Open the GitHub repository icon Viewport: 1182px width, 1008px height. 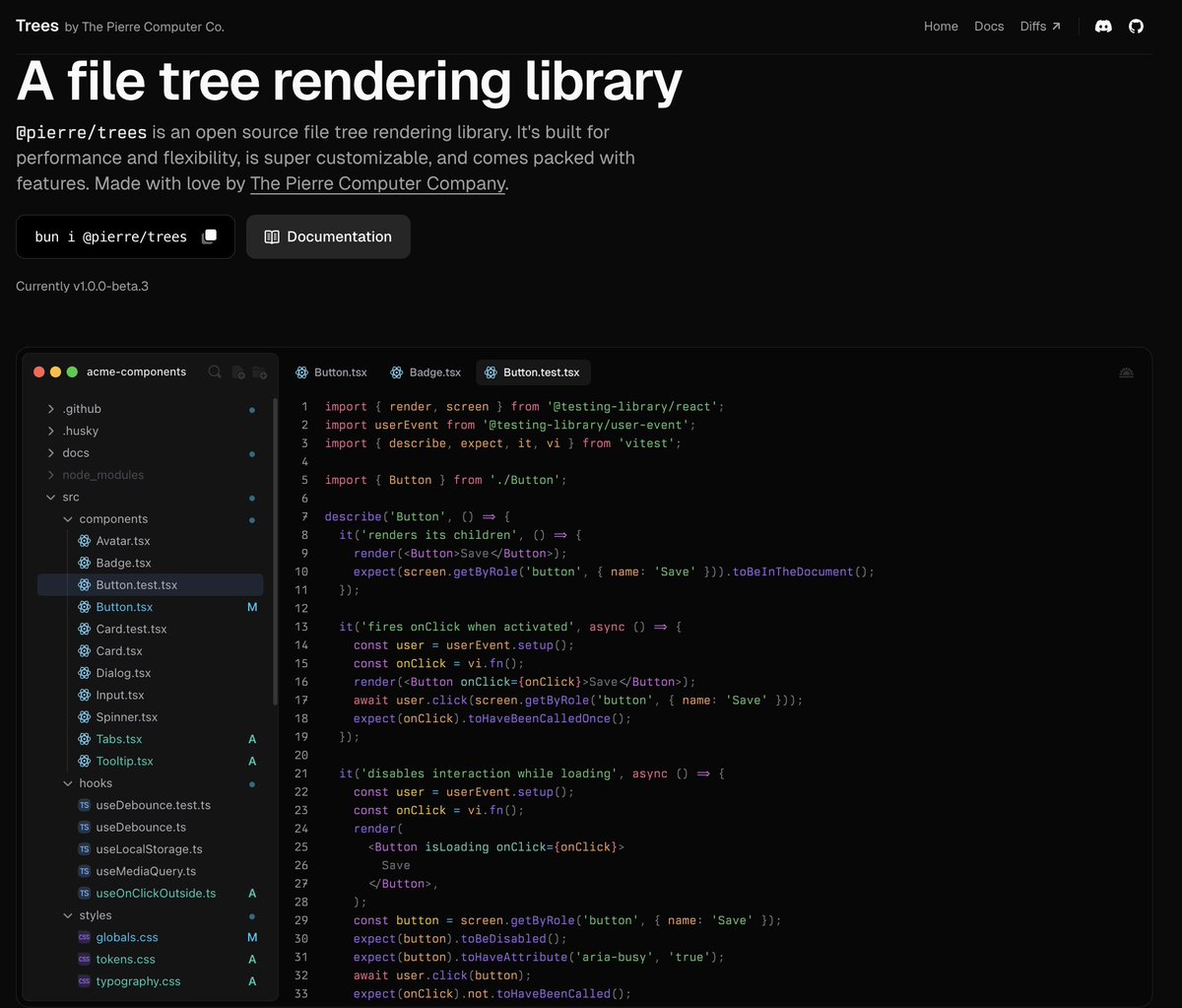[1136, 27]
